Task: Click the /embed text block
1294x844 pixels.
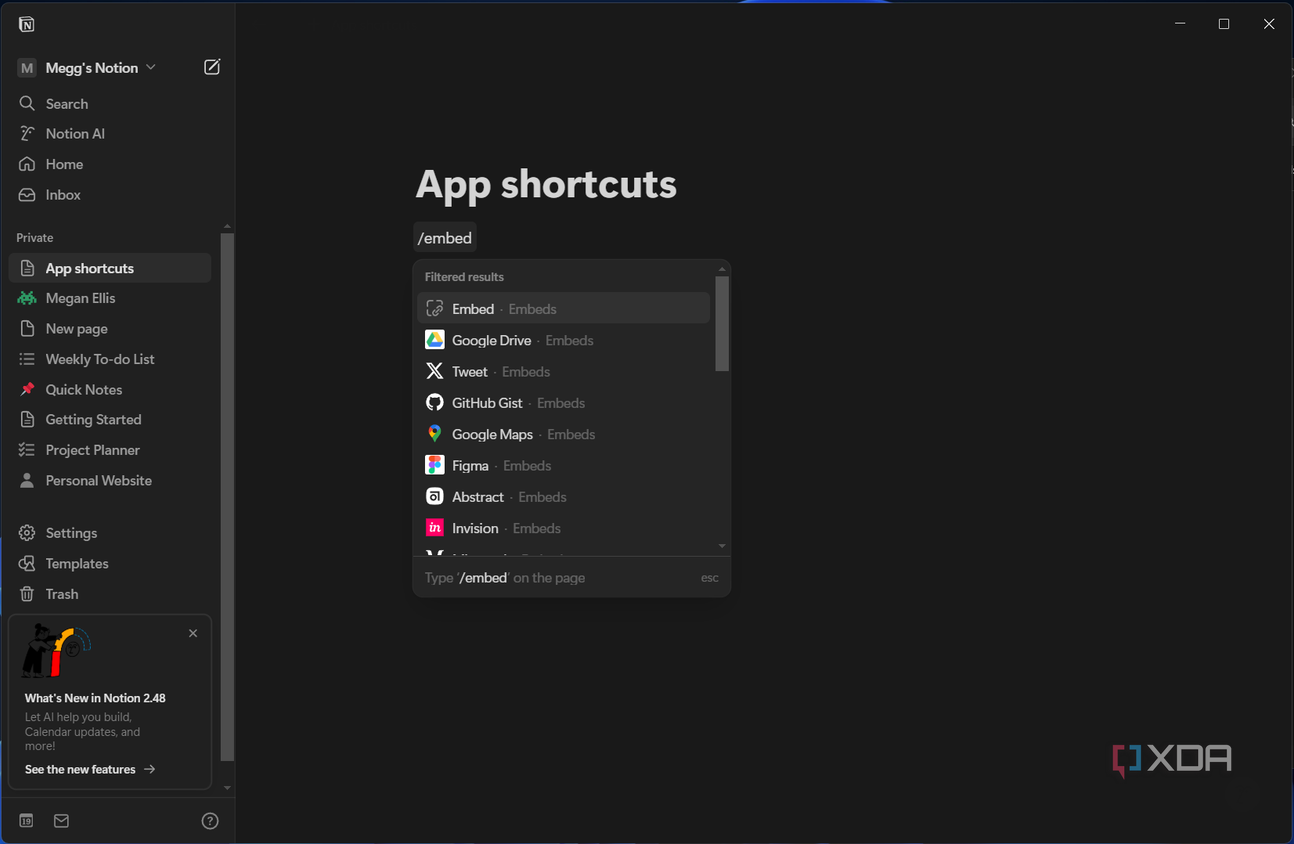Action: 445,238
